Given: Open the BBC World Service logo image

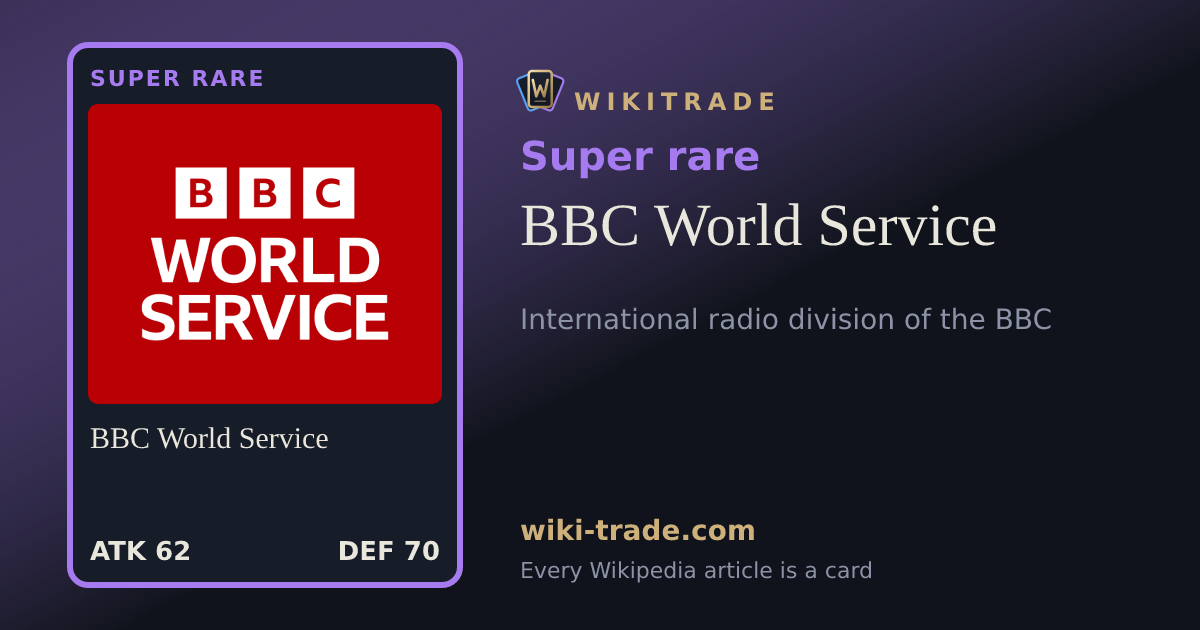Looking at the screenshot, I should coord(265,254).
